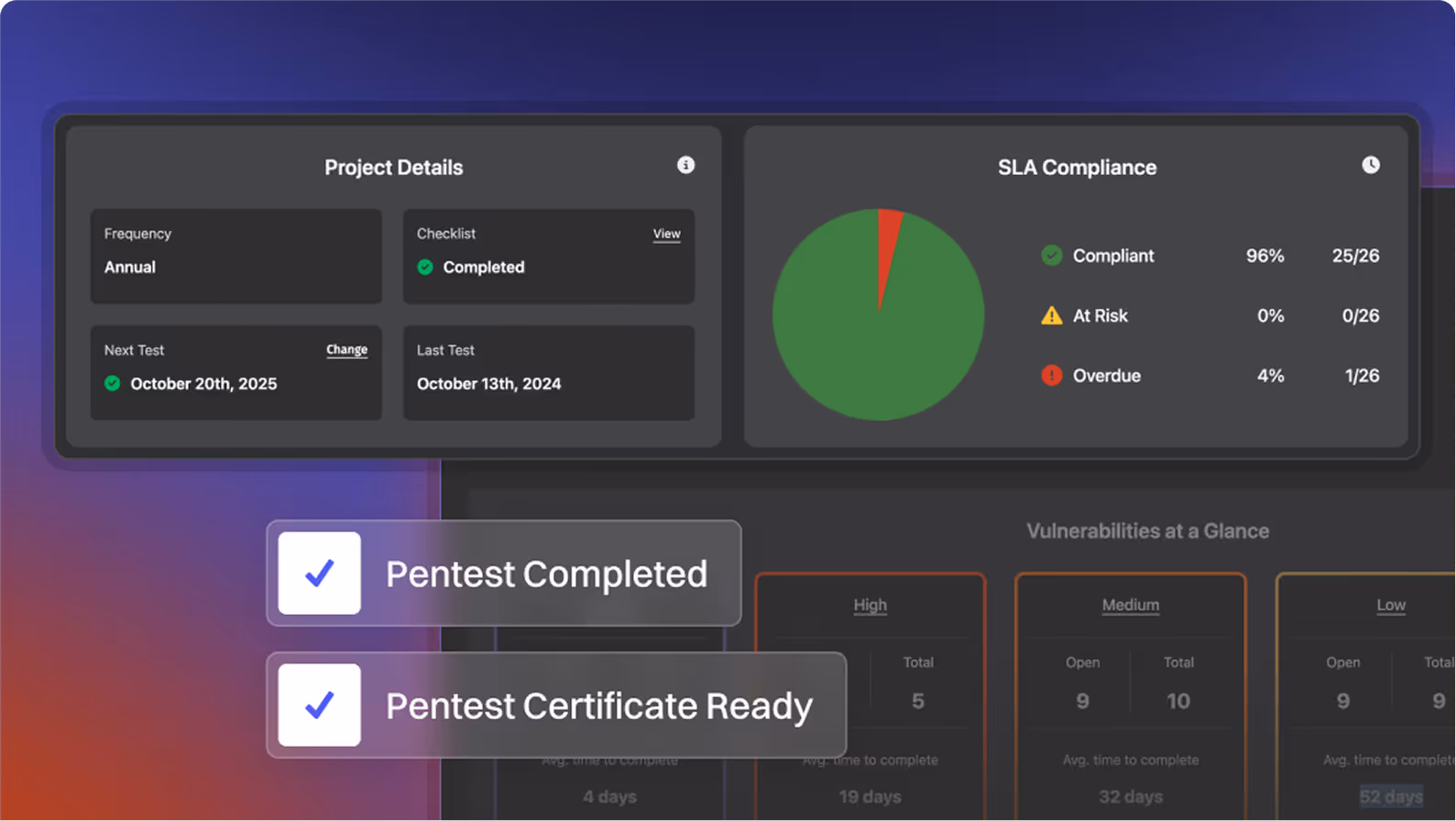Open the Low vulnerabilities link
1456x821 pixels.
pyautogui.click(x=1390, y=606)
